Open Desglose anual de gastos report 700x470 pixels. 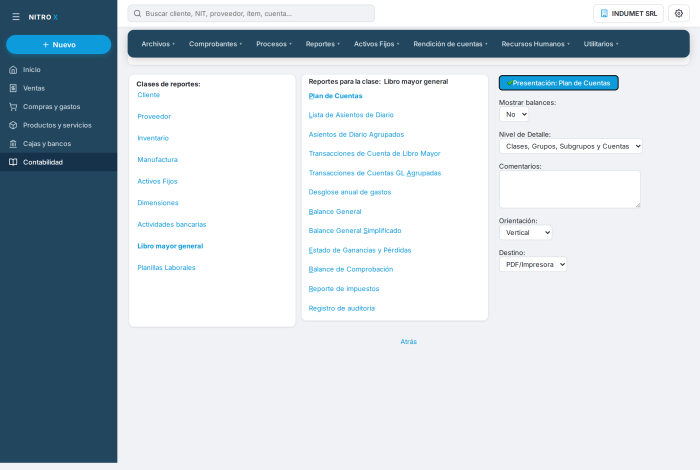(x=350, y=192)
